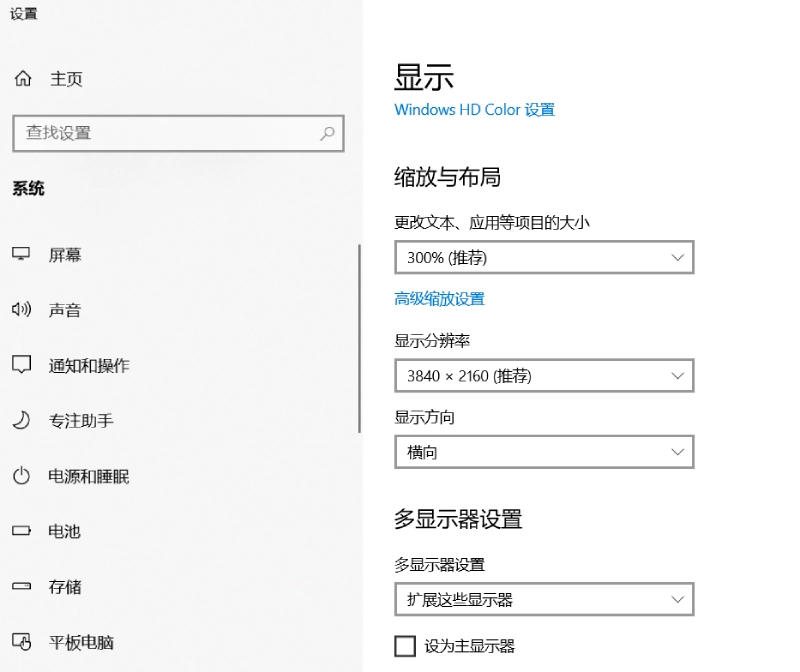Screen dimensions: 800x672
Task: Open the 300% (推荐) scaling dropdown
Action: point(544,257)
